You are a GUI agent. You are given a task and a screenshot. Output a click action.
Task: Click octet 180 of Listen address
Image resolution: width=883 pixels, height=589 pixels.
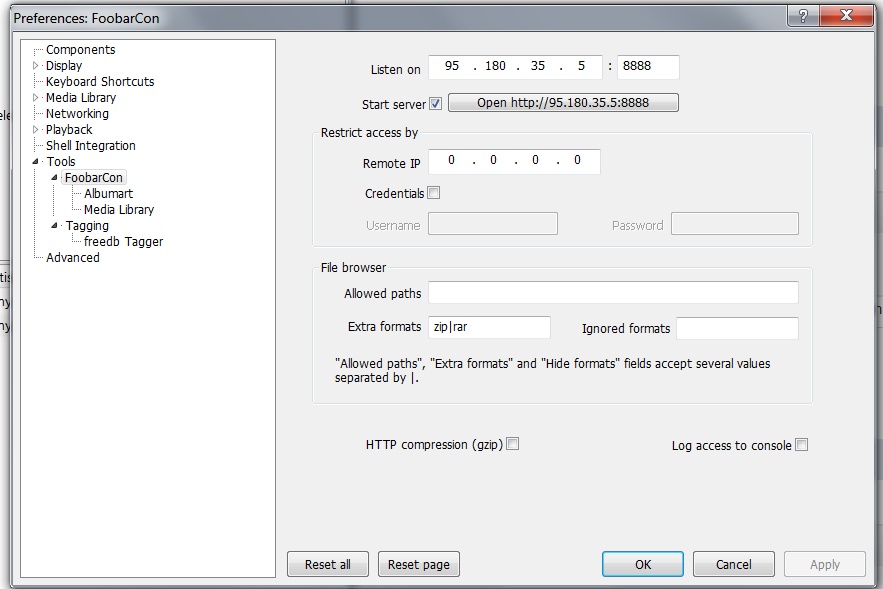tap(495, 66)
